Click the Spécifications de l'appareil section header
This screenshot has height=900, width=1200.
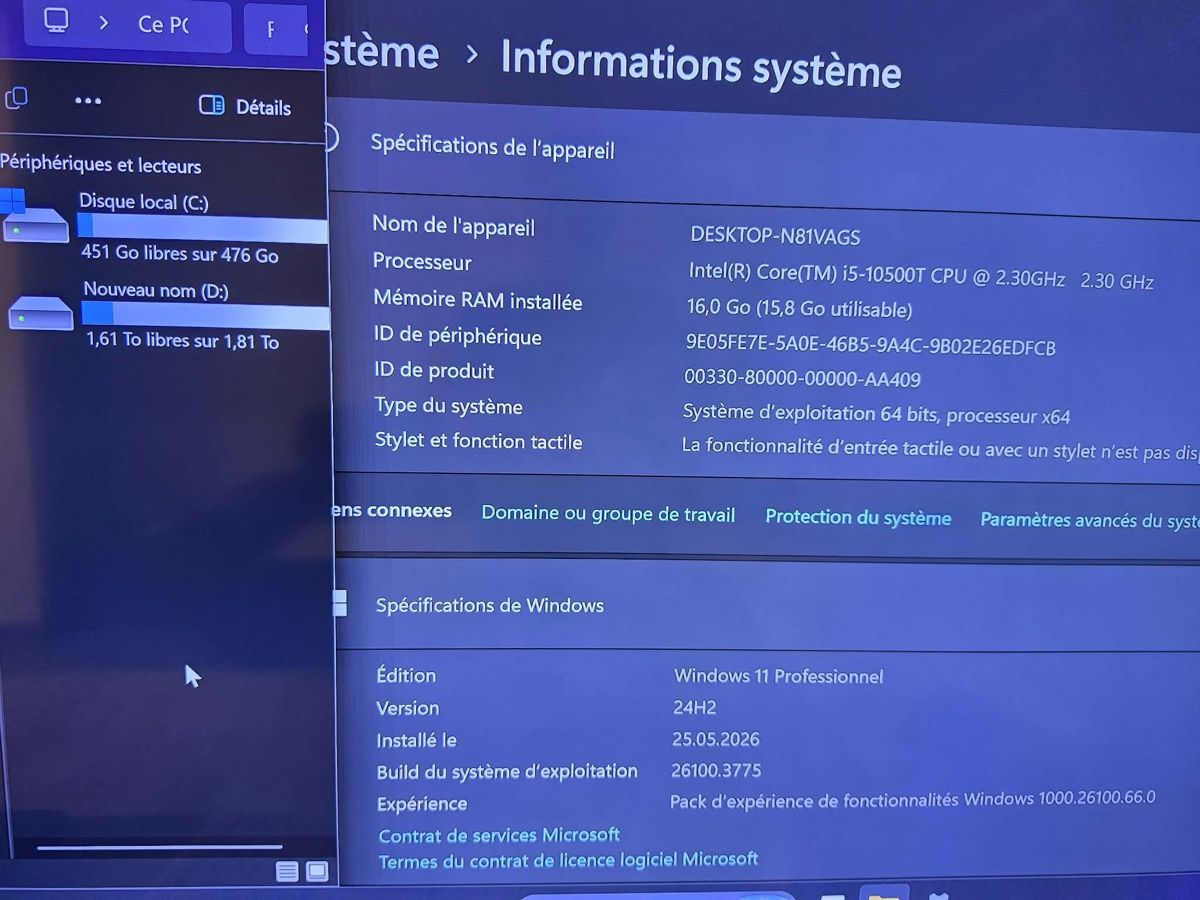[493, 147]
